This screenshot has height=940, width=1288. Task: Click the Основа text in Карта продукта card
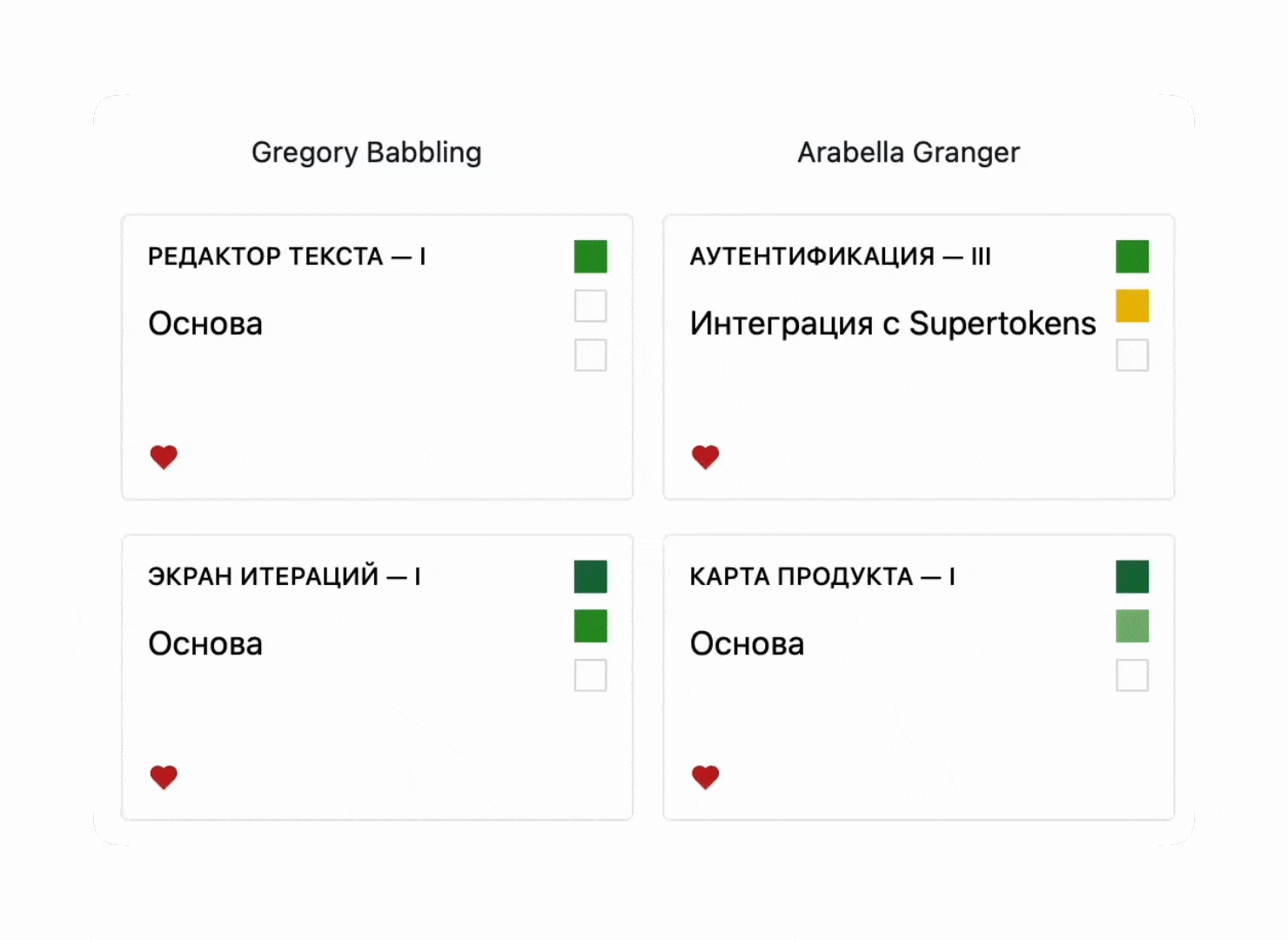point(747,644)
